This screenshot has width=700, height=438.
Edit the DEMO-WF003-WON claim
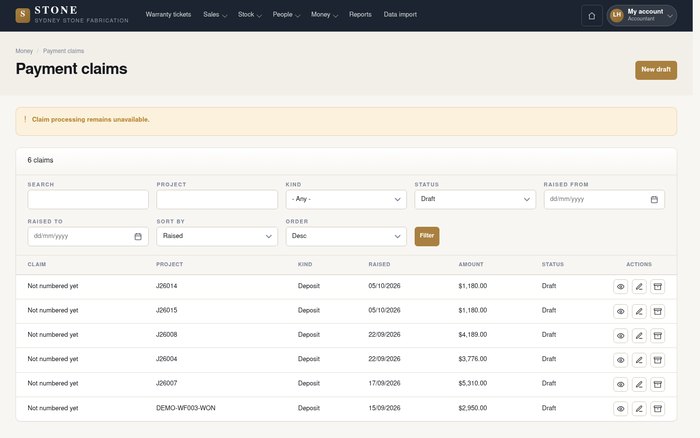(x=639, y=409)
